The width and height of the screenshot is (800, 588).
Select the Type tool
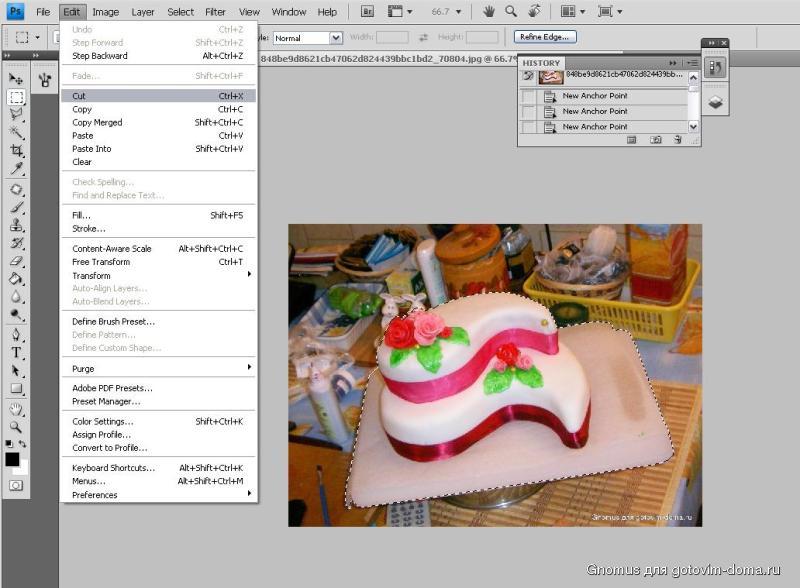[x=16, y=353]
